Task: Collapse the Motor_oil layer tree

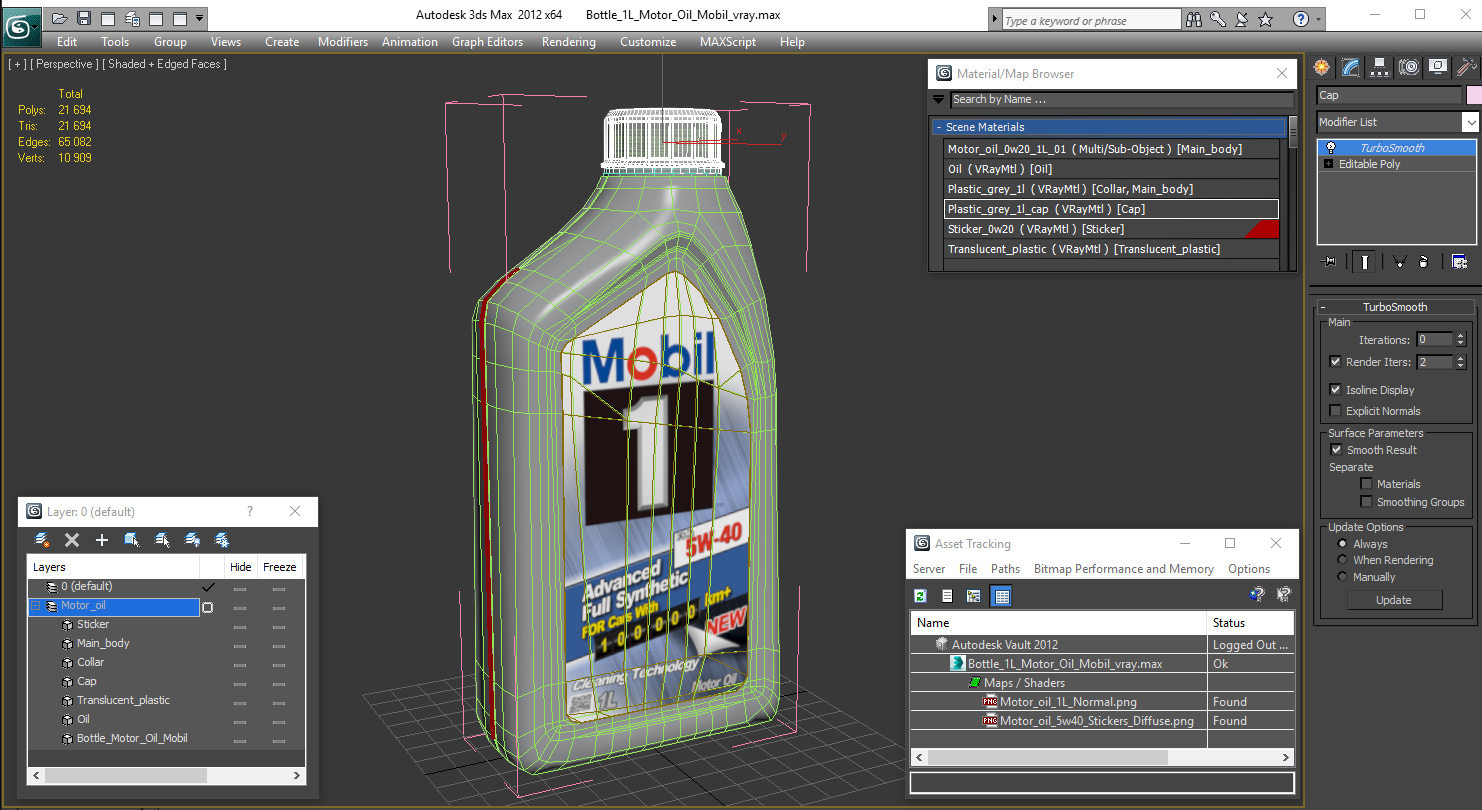Action: (36, 606)
